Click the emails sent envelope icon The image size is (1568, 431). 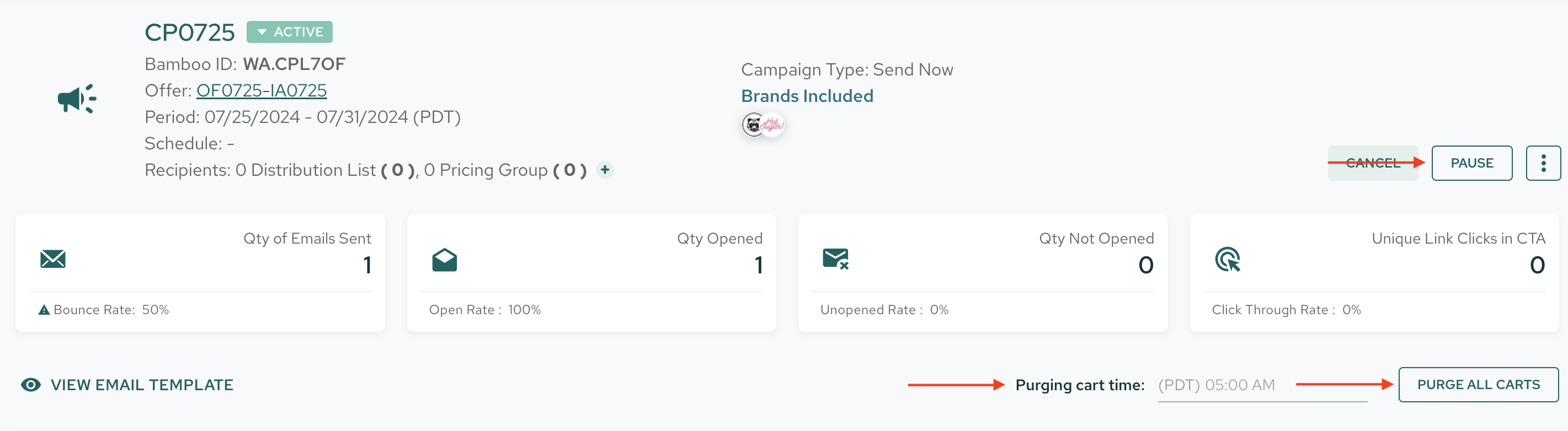pos(53,259)
